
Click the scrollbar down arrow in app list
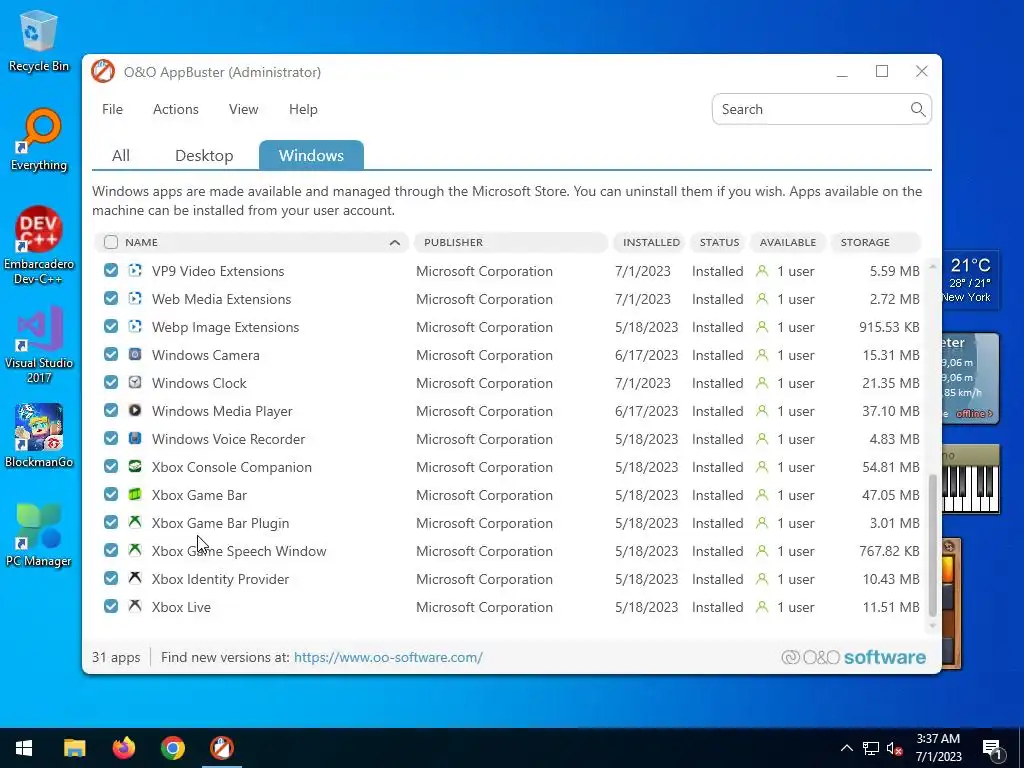(933, 626)
